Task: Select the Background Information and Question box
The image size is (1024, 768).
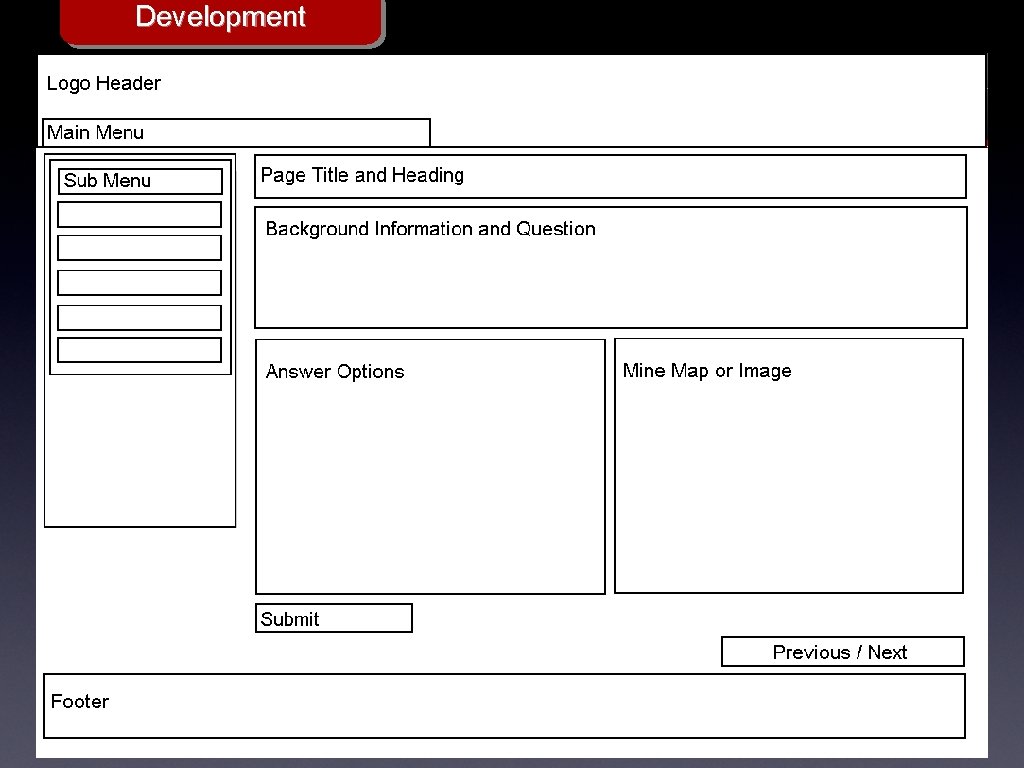Action: point(611,268)
